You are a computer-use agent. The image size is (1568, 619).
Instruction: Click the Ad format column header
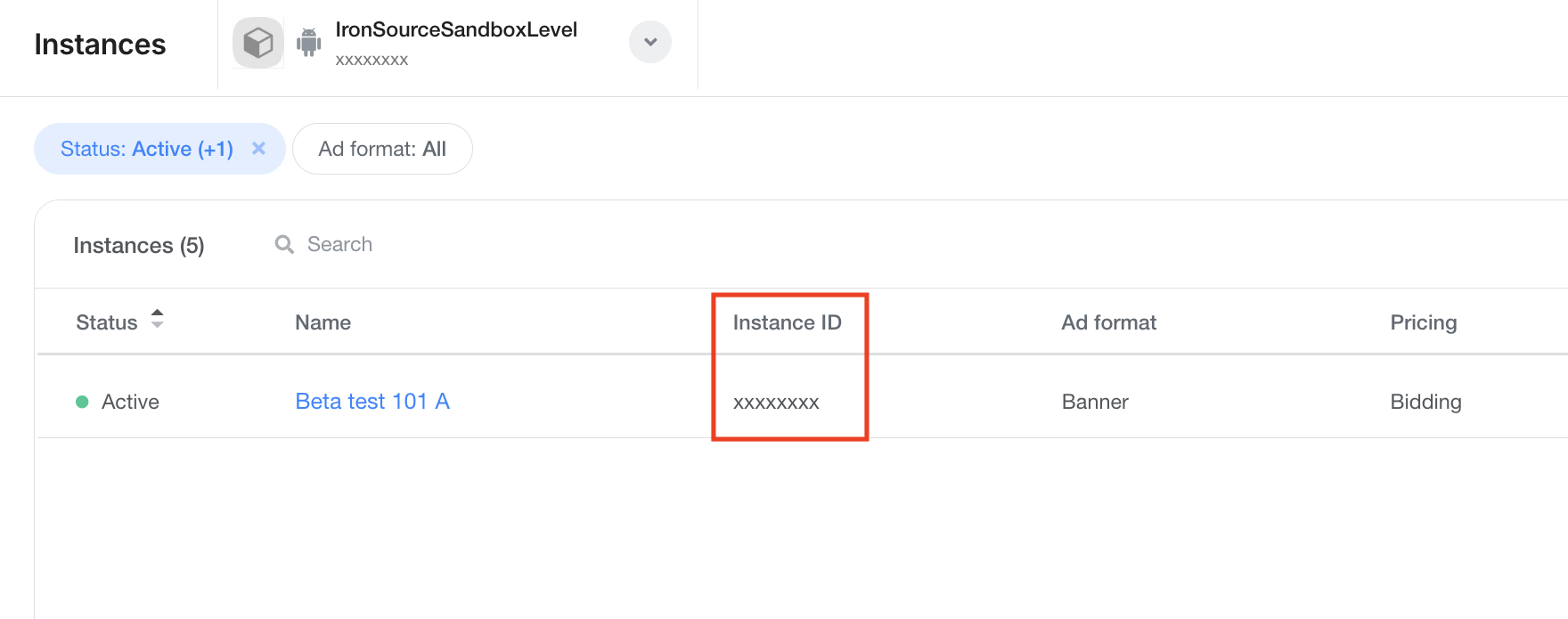1108,322
